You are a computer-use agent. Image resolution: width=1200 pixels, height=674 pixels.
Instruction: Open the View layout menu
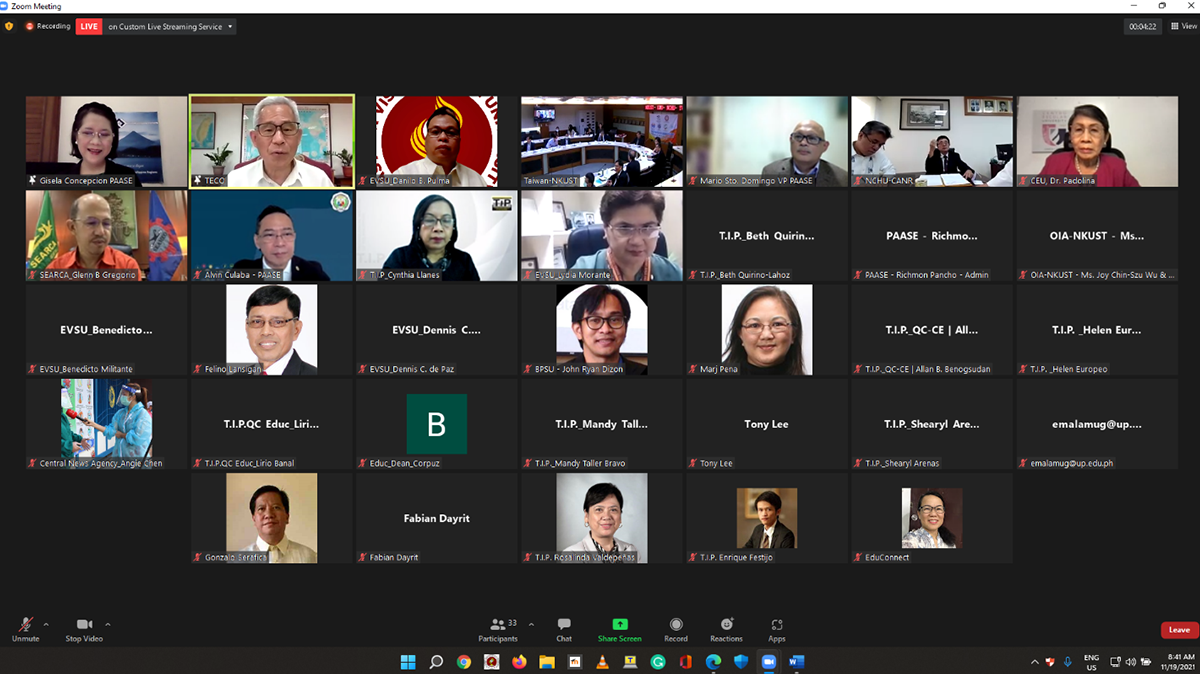tap(1182, 27)
